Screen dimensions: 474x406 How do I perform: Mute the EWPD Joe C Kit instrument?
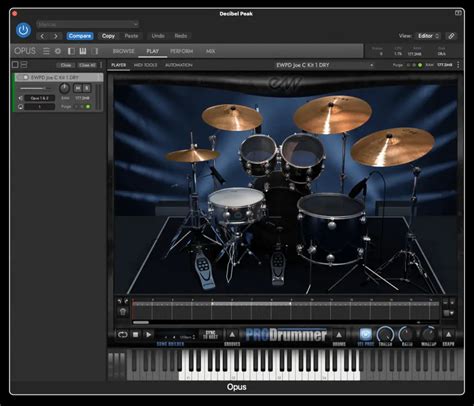pyautogui.click(x=77, y=88)
